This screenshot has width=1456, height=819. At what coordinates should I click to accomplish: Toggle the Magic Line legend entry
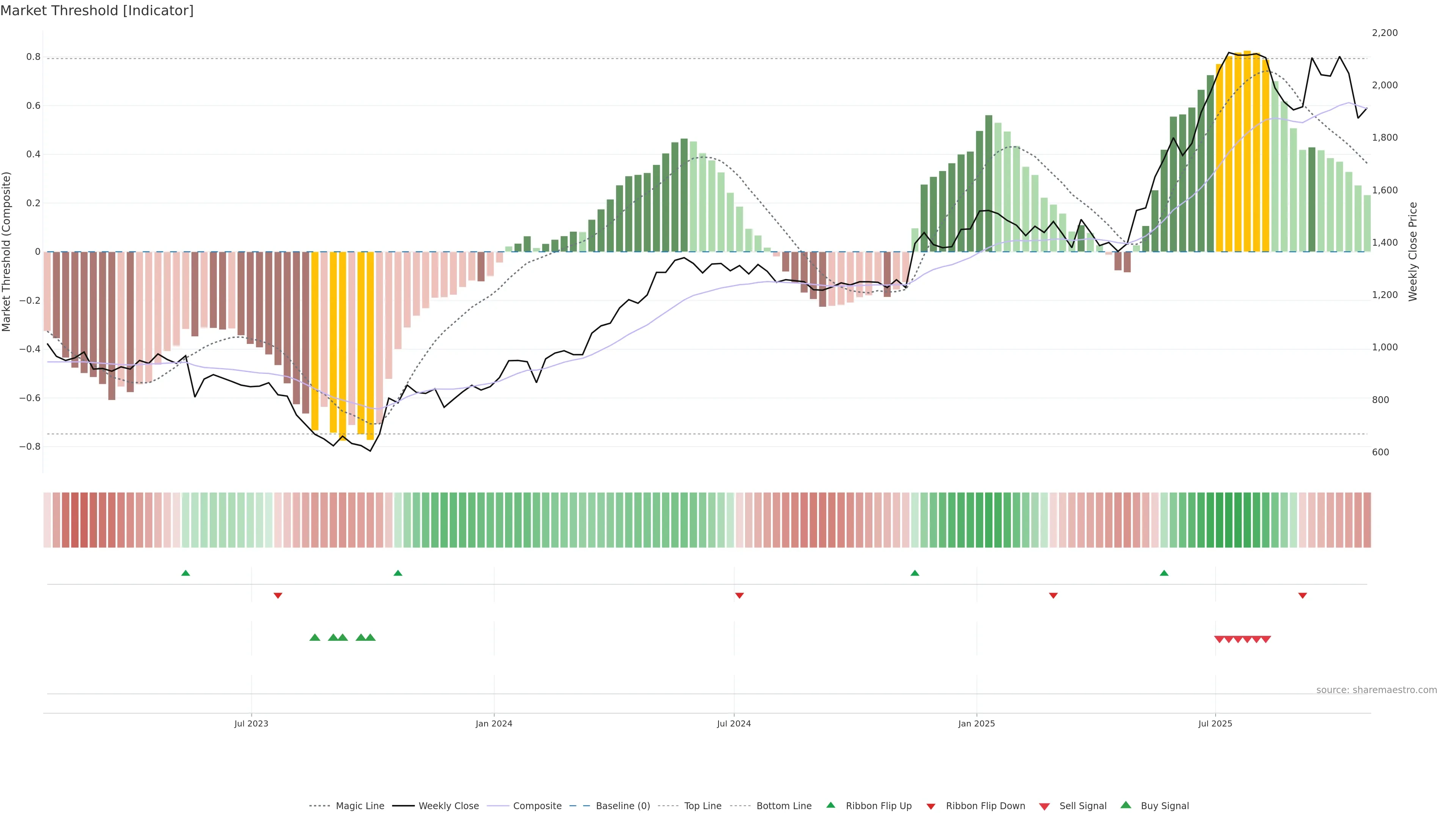point(359,805)
